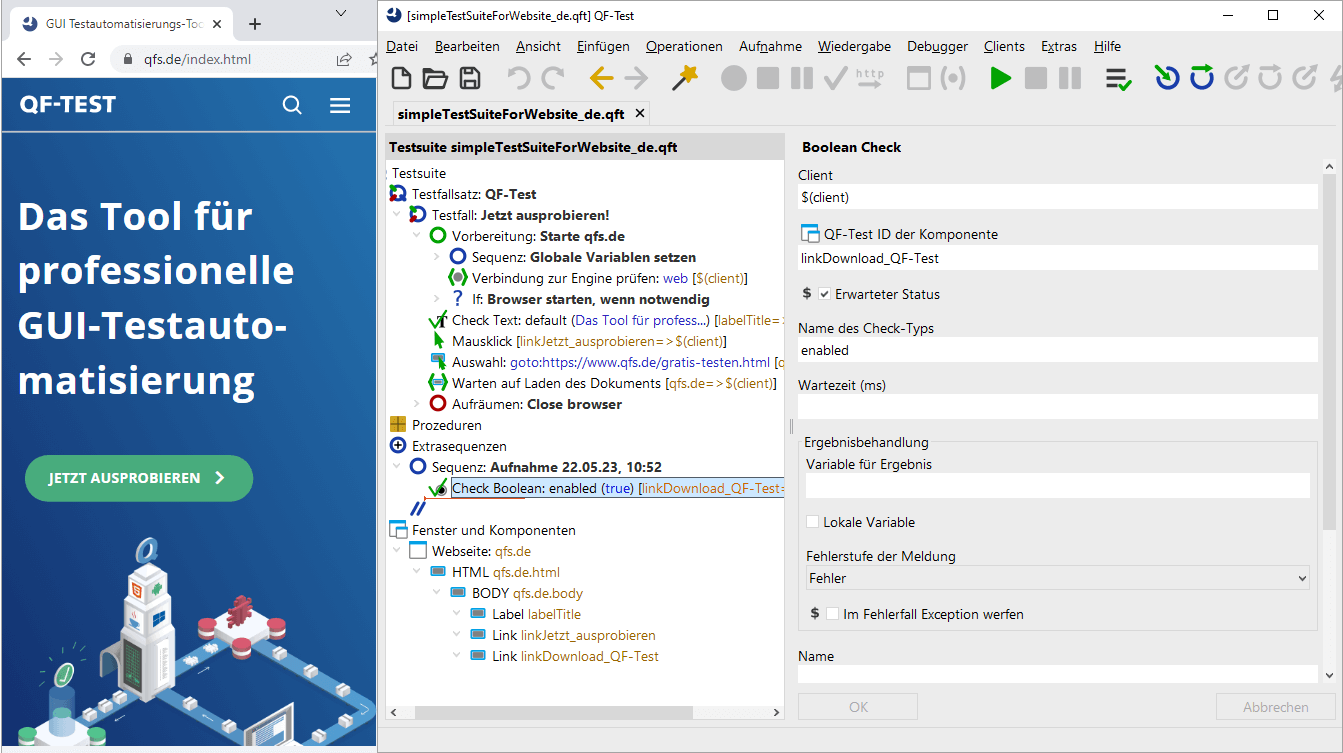Collapse the Webseite qfs.de node
1343x753 pixels.
[x=397, y=551]
